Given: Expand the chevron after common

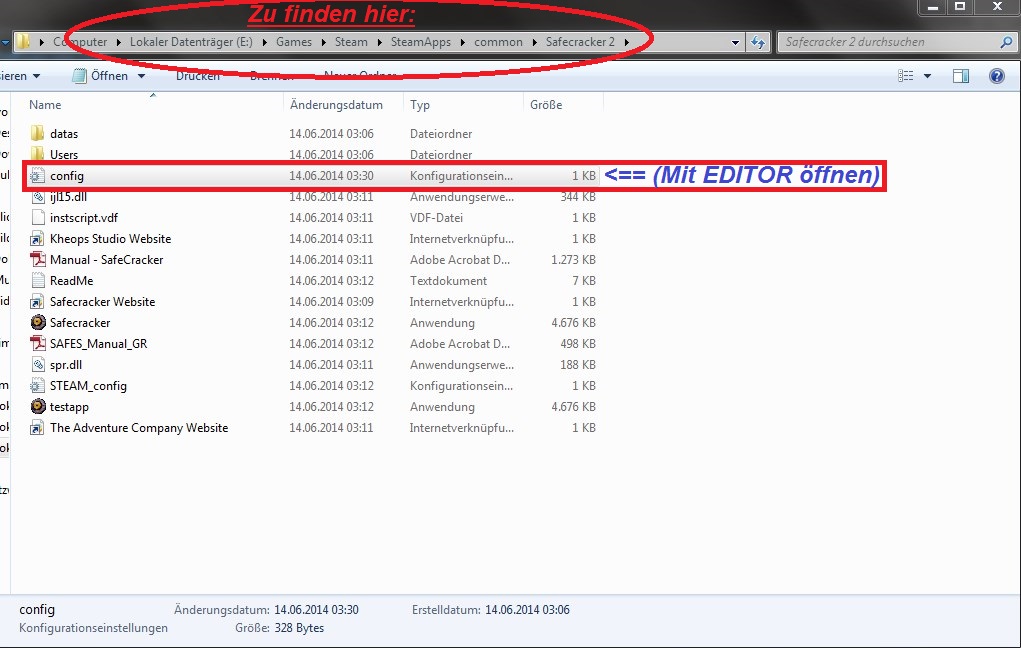Looking at the screenshot, I should tap(534, 42).
